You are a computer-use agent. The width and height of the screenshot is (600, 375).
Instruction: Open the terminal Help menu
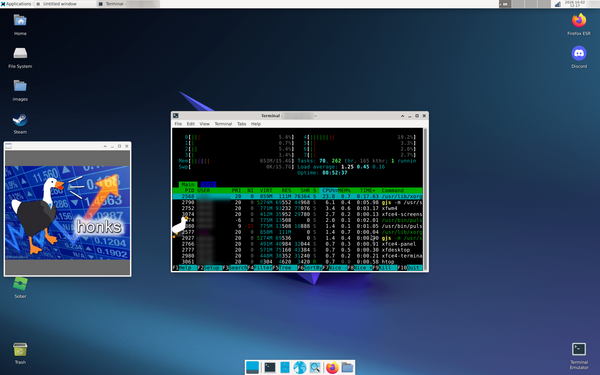(x=256, y=124)
